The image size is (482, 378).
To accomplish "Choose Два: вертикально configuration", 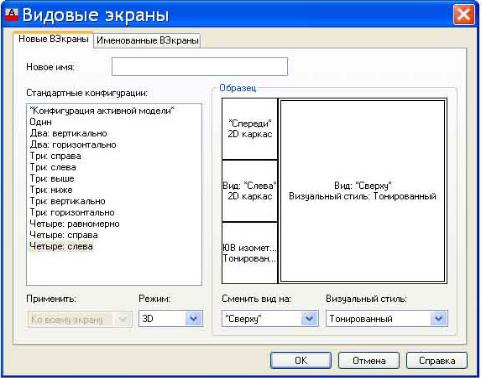I will tap(68, 133).
